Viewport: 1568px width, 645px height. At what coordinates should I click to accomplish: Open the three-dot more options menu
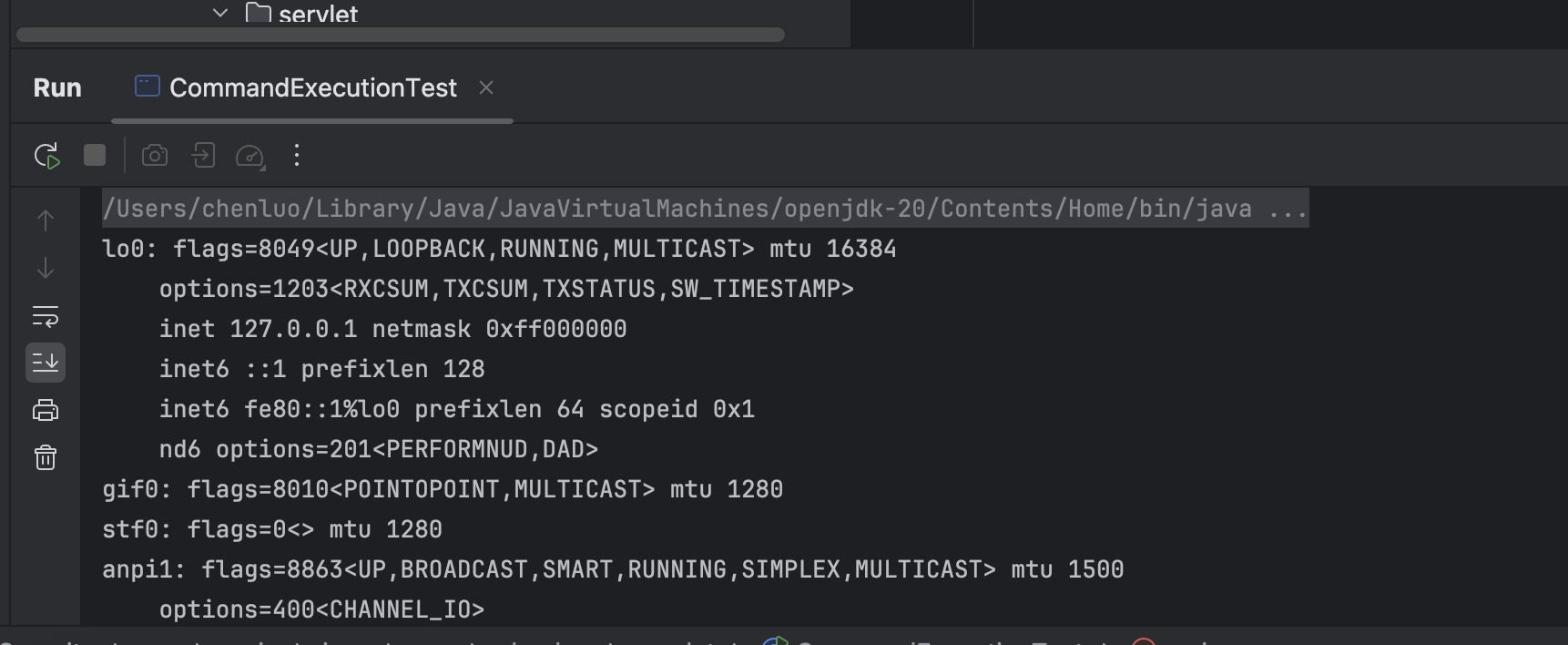[297, 155]
